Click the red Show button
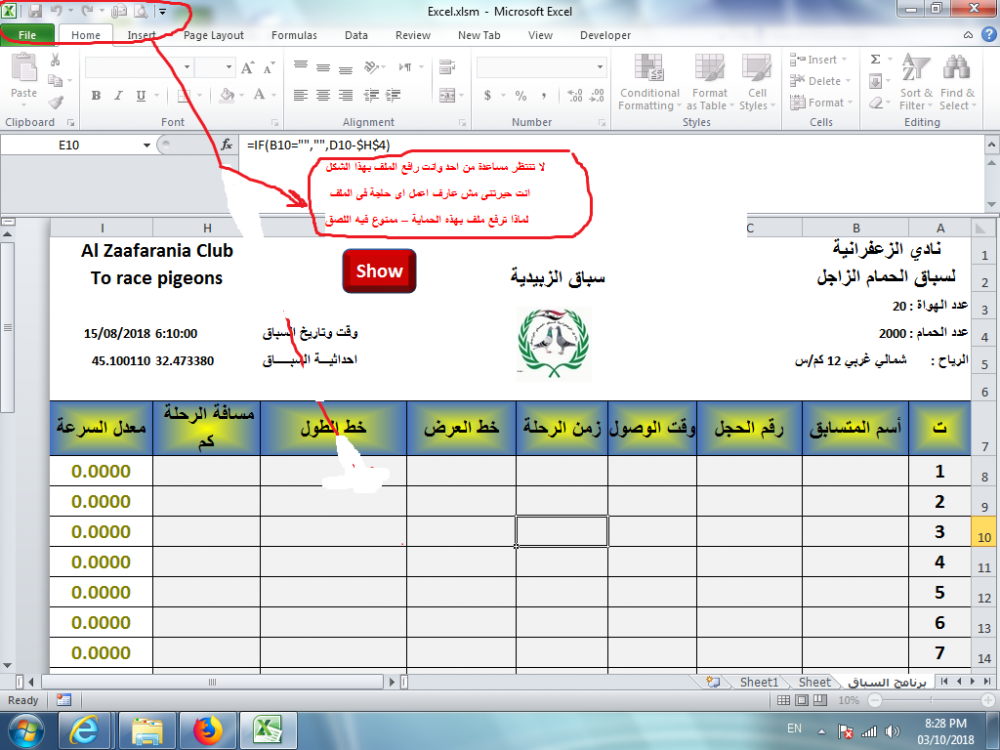This screenshot has height=750, width=1000. pyautogui.click(x=379, y=271)
